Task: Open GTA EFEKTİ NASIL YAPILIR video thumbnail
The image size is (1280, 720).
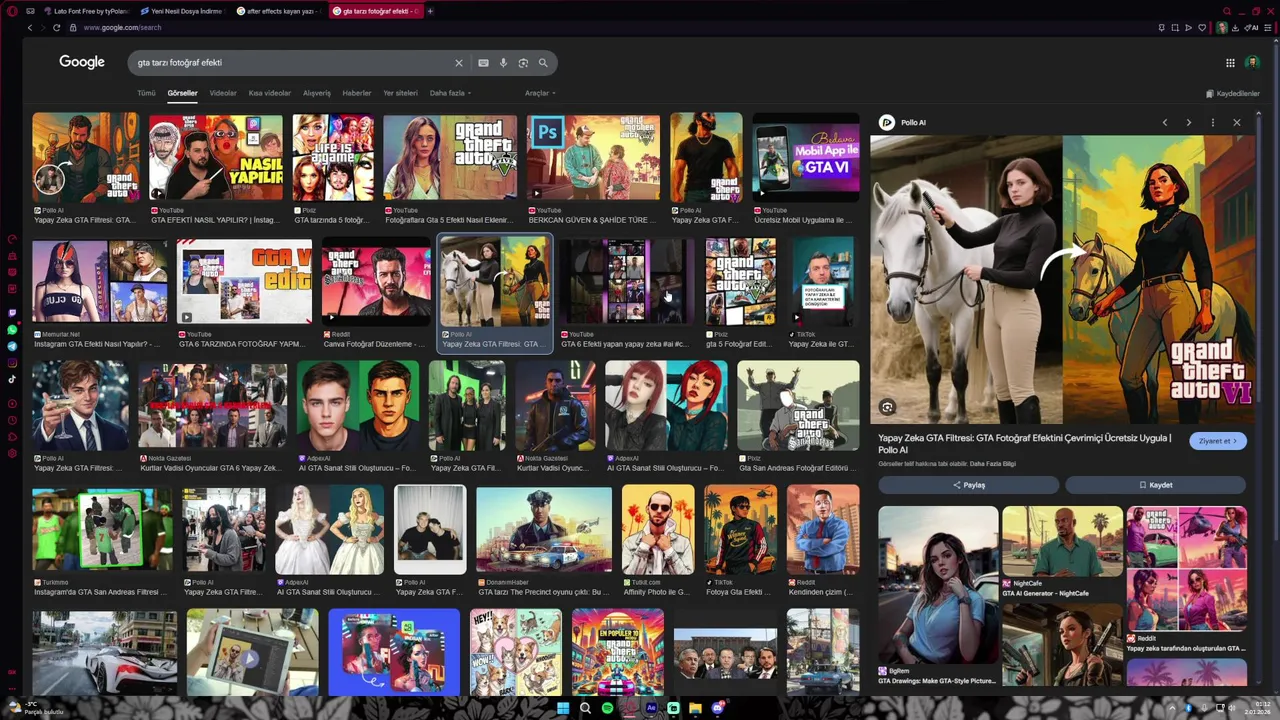Action: [x=215, y=157]
